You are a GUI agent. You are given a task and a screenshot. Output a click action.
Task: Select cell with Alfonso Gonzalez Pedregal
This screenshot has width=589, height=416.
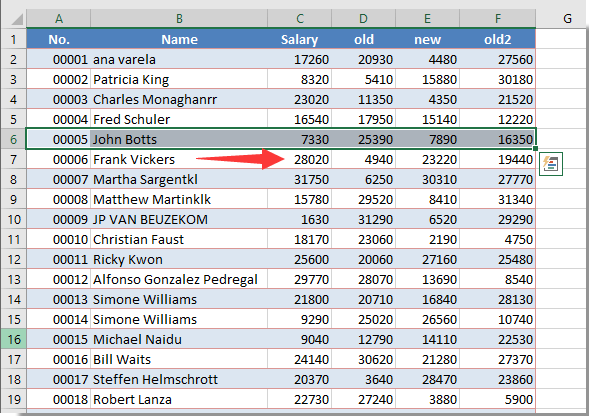[179, 279]
